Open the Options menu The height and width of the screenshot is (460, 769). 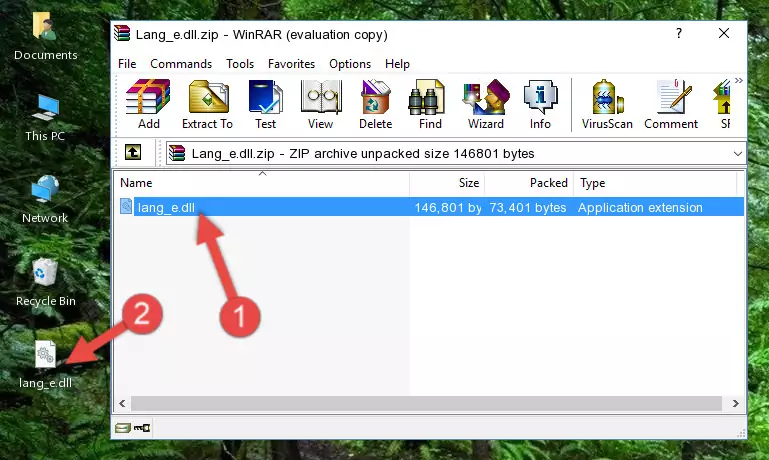[350, 64]
